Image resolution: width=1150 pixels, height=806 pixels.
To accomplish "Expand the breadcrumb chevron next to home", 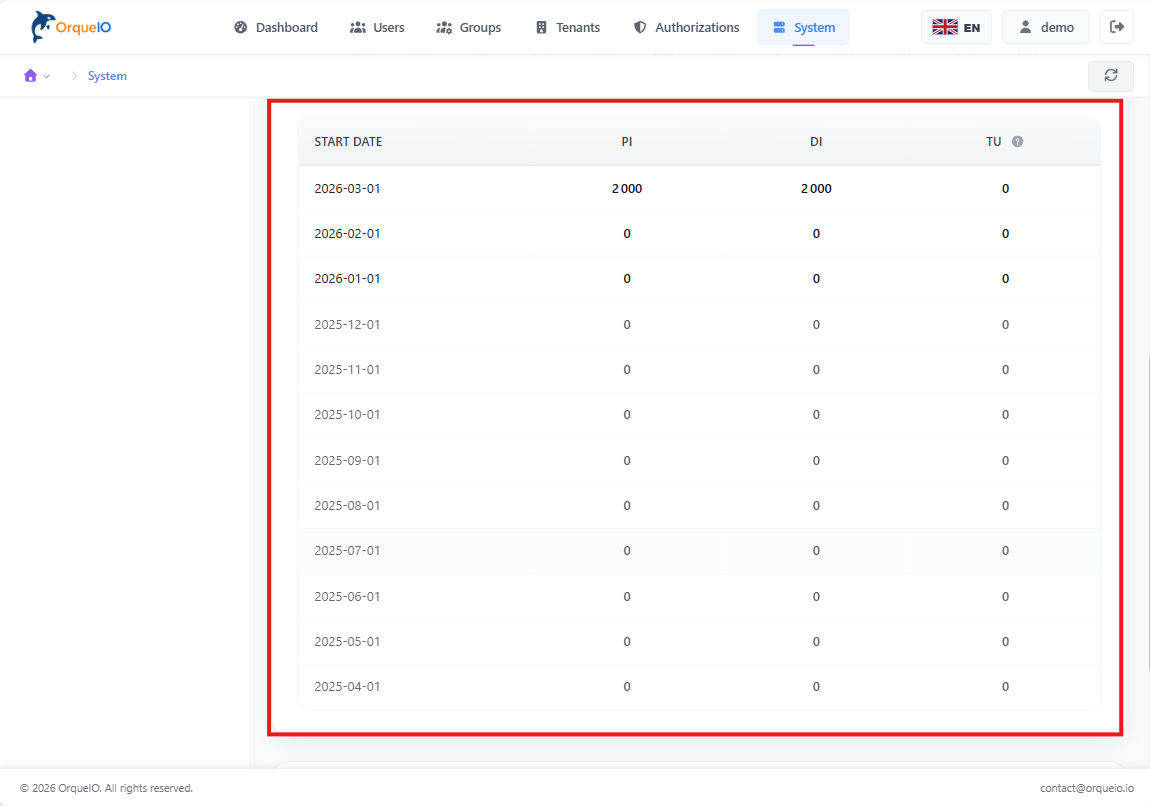I will (x=47, y=75).
